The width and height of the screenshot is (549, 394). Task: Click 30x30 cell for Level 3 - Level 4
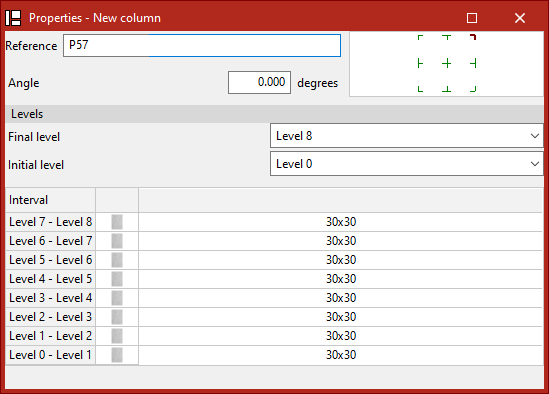341,298
